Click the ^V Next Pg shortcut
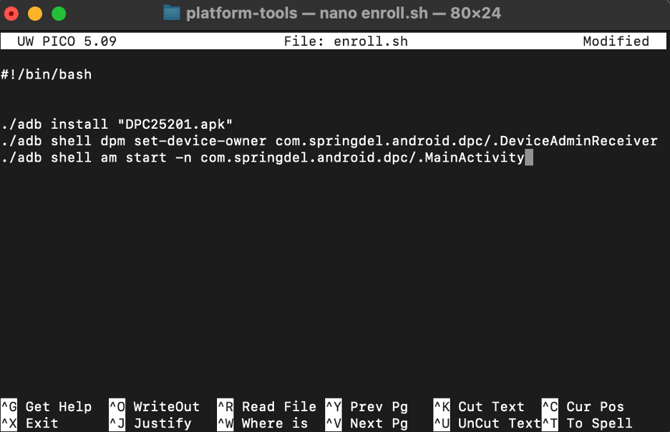 point(367,423)
